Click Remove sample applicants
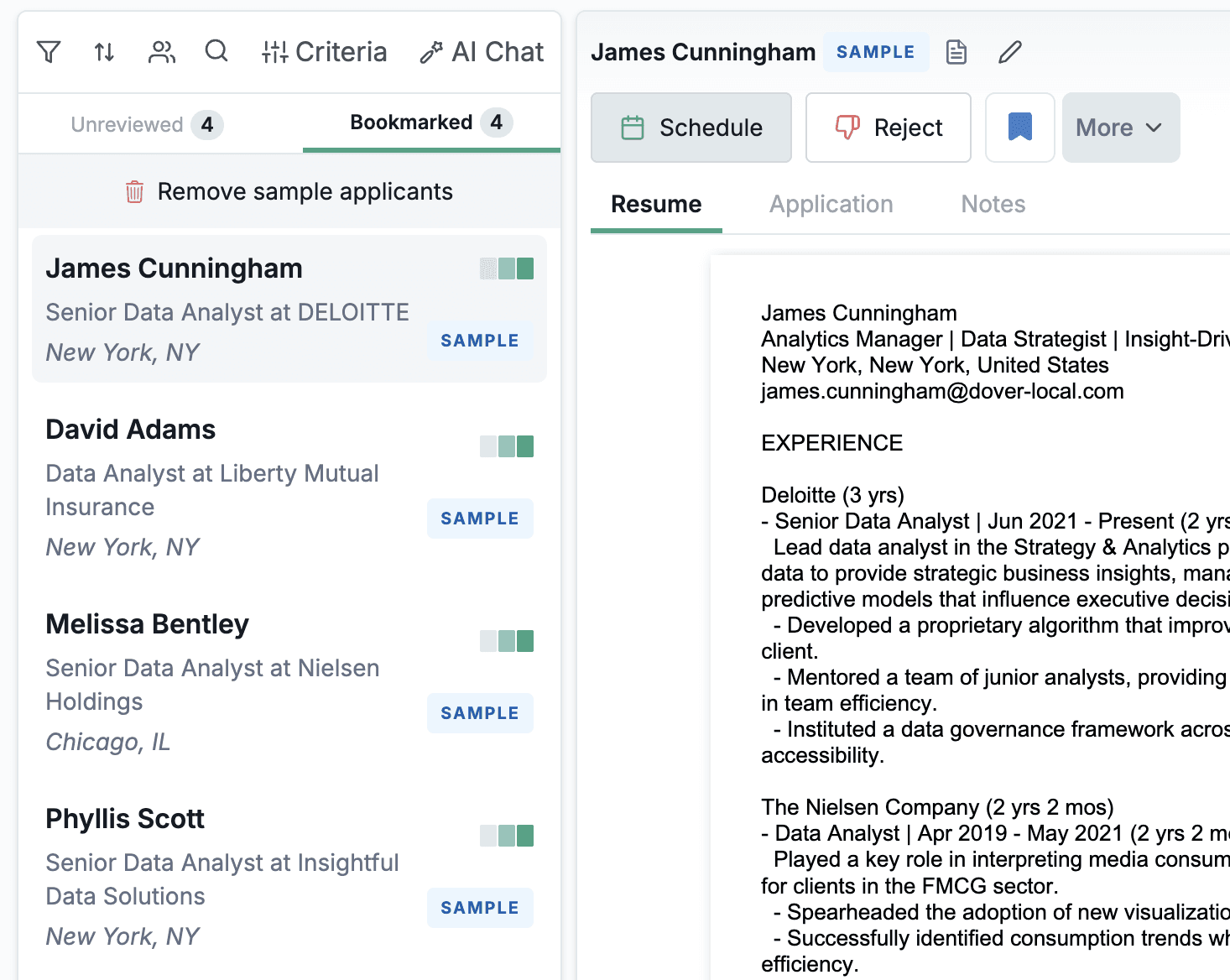The height and width of the screenshot is (980, 1230). (289, 191)
